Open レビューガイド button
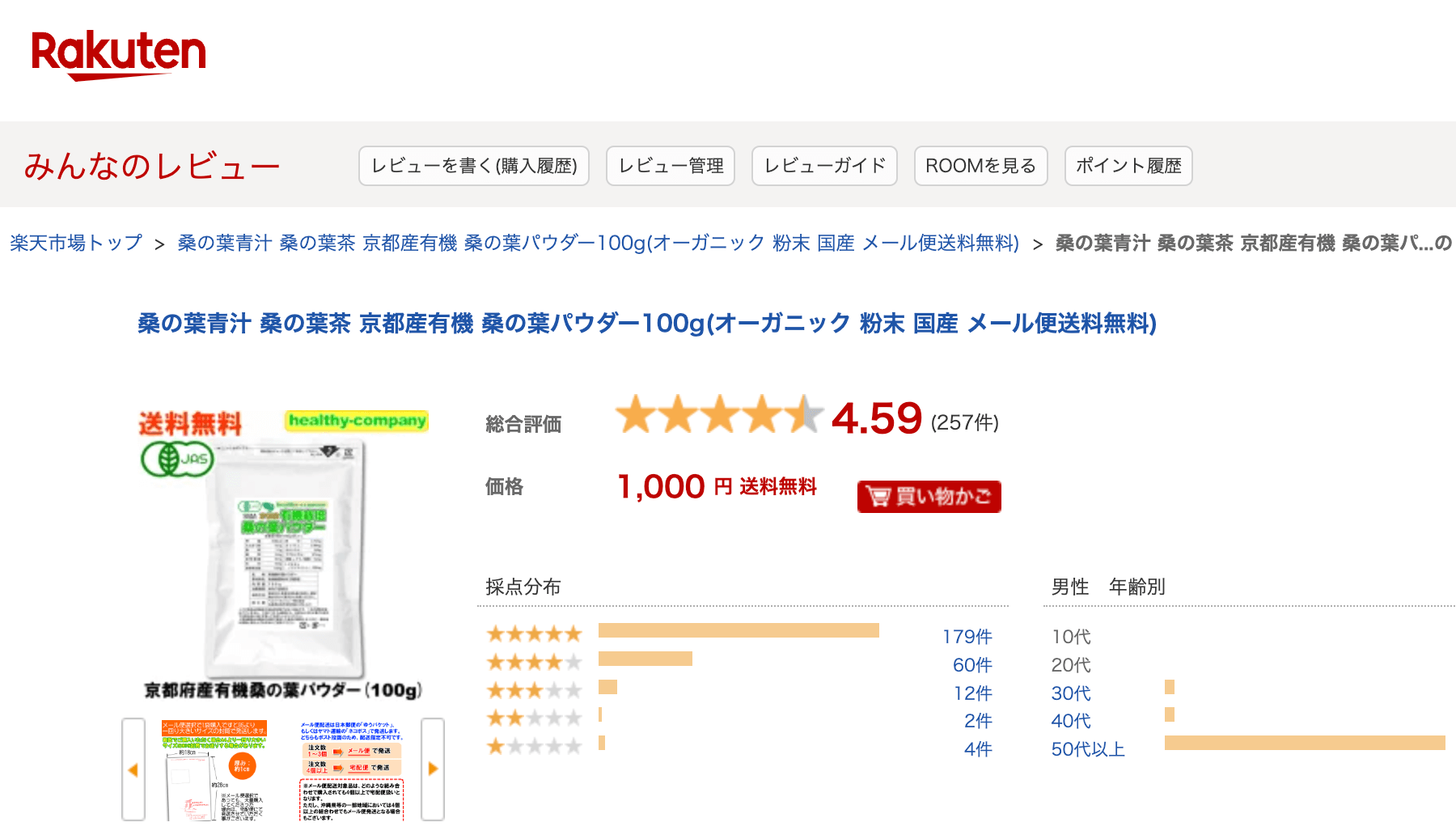Viewport: 1456px width, 835px height. [x=824, y=166]
